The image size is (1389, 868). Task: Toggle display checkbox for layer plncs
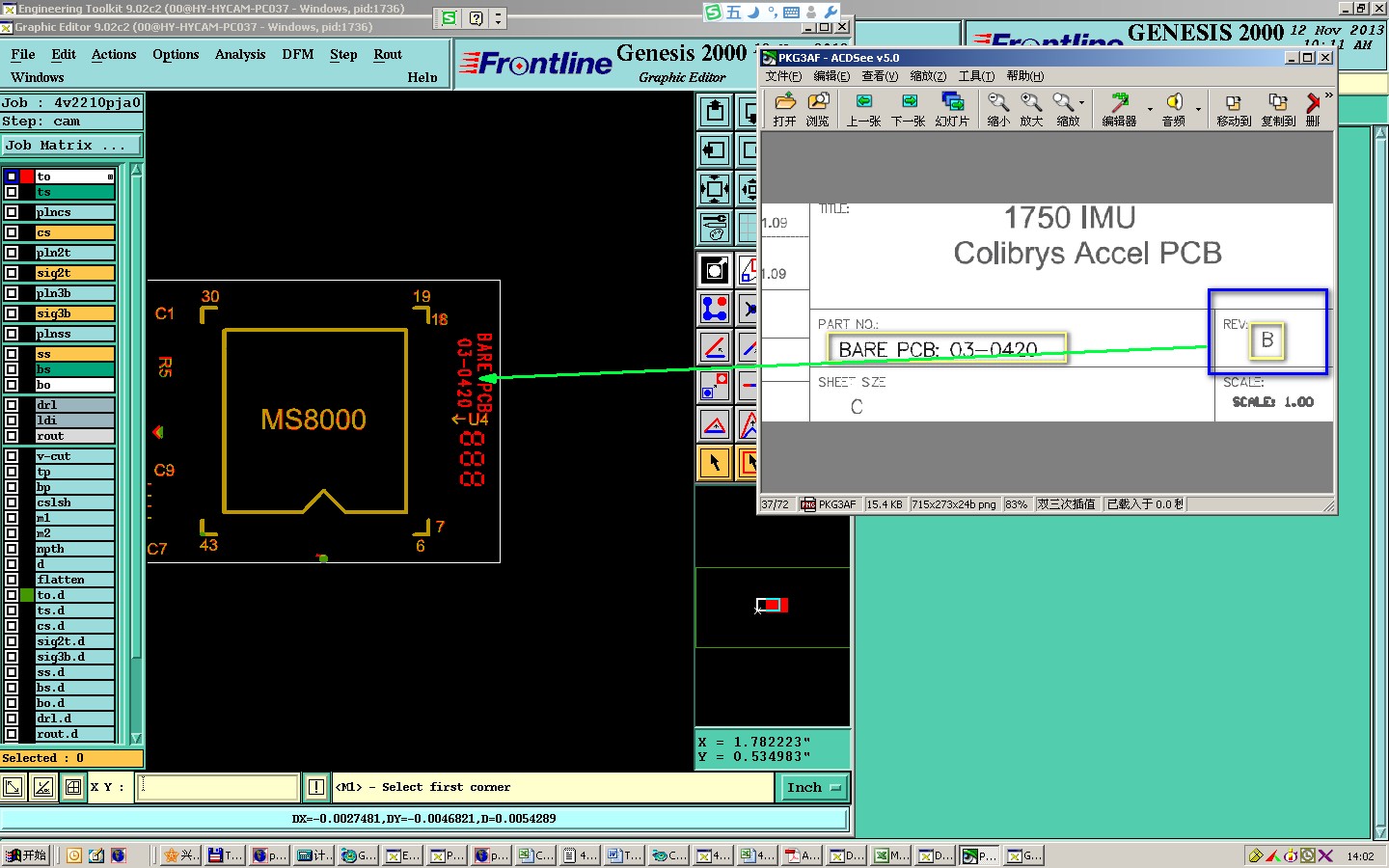[12, 212]
